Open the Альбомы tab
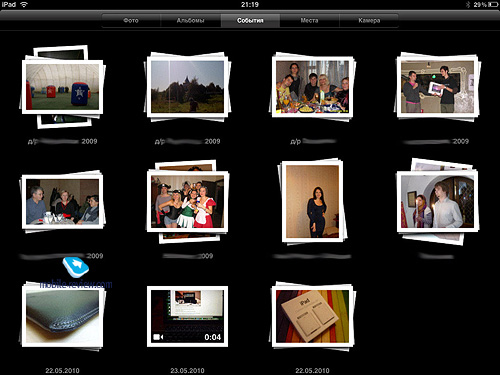Image resolution: width=500 pixels, height=375 pixels. [x=190, y=20]
